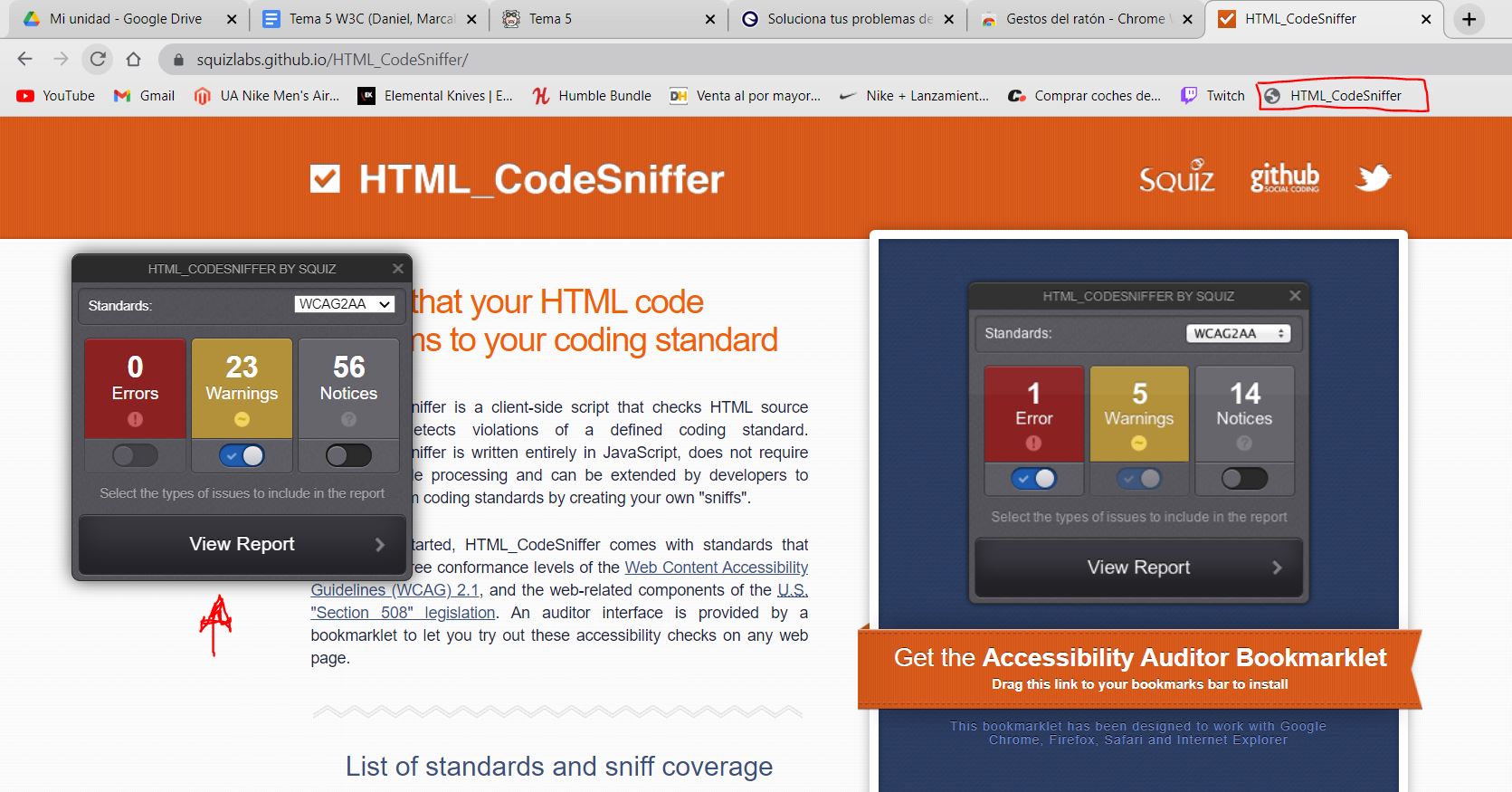Click Get the Accessibility Auditor Bookmarklet banner
This screenshot has width=1512, height=792.
click(1140, 668)
